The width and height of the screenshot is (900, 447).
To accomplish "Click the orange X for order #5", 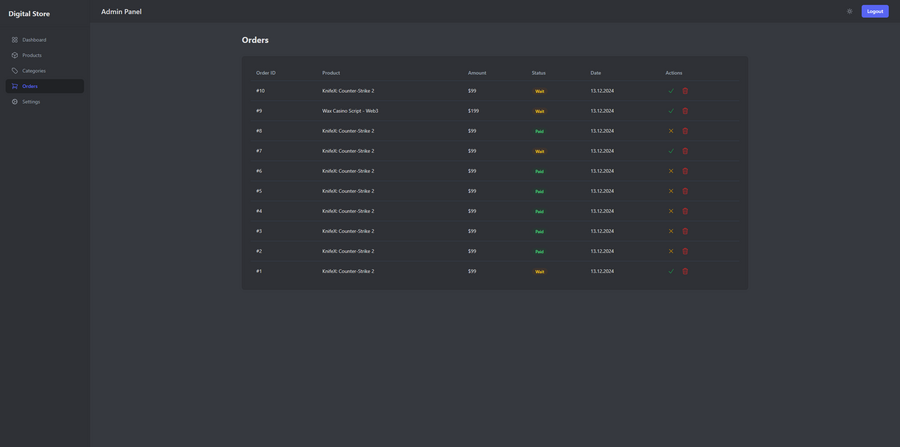I will tap(671, 191).
